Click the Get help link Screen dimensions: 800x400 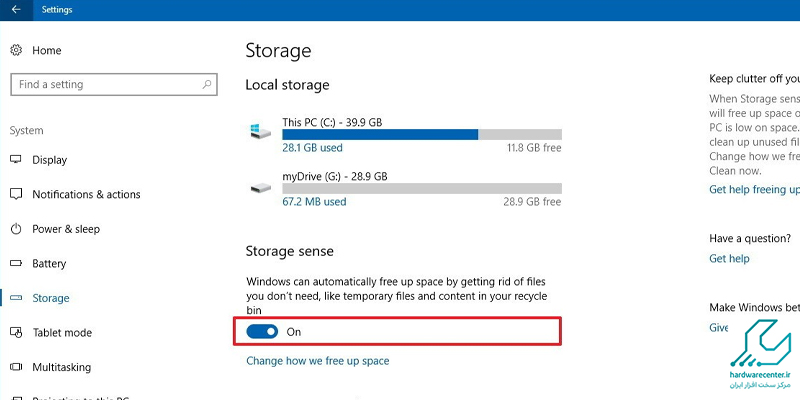[x=729, y=259]
